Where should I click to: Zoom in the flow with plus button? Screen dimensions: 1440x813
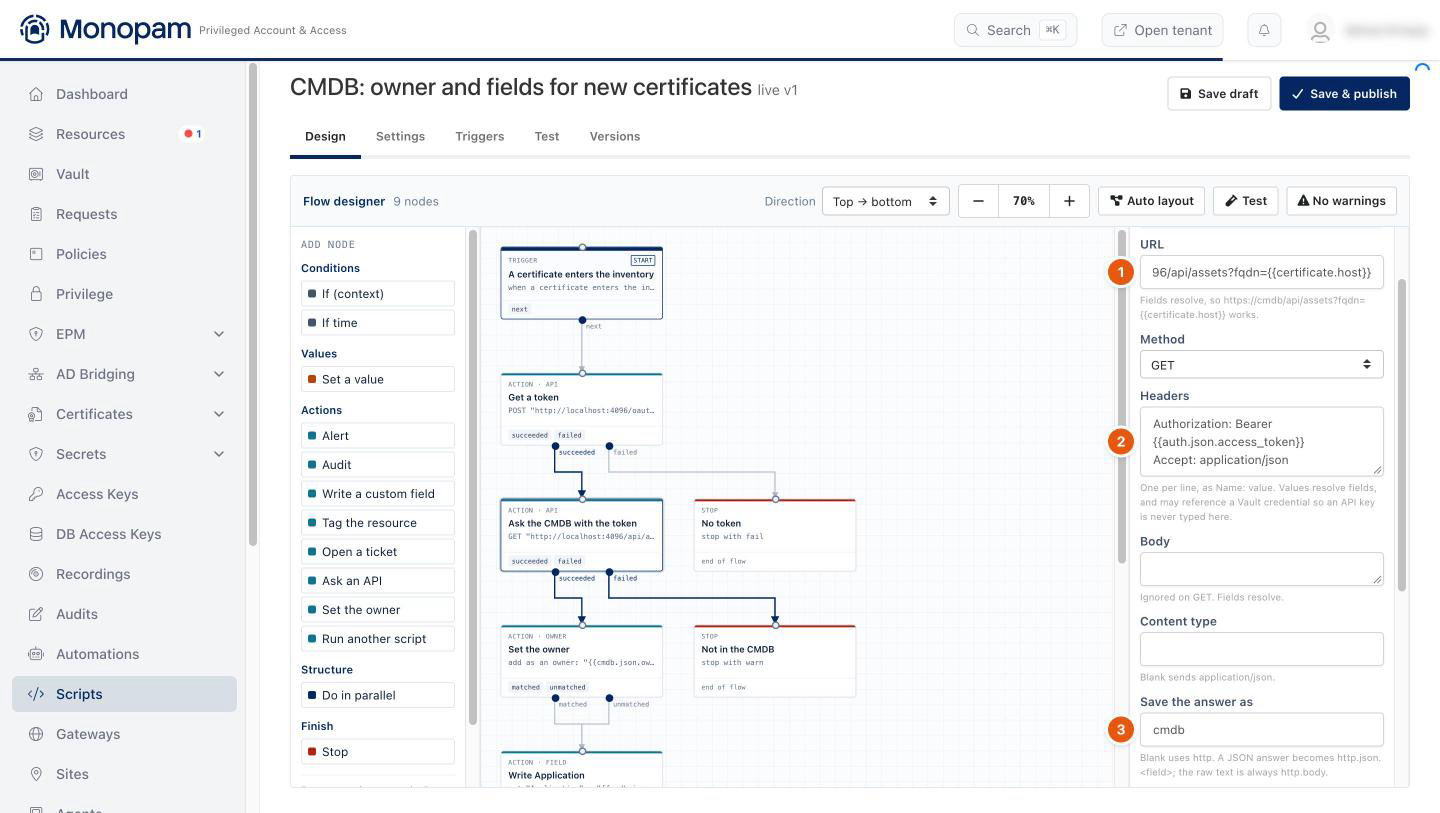pos(1069,201)
